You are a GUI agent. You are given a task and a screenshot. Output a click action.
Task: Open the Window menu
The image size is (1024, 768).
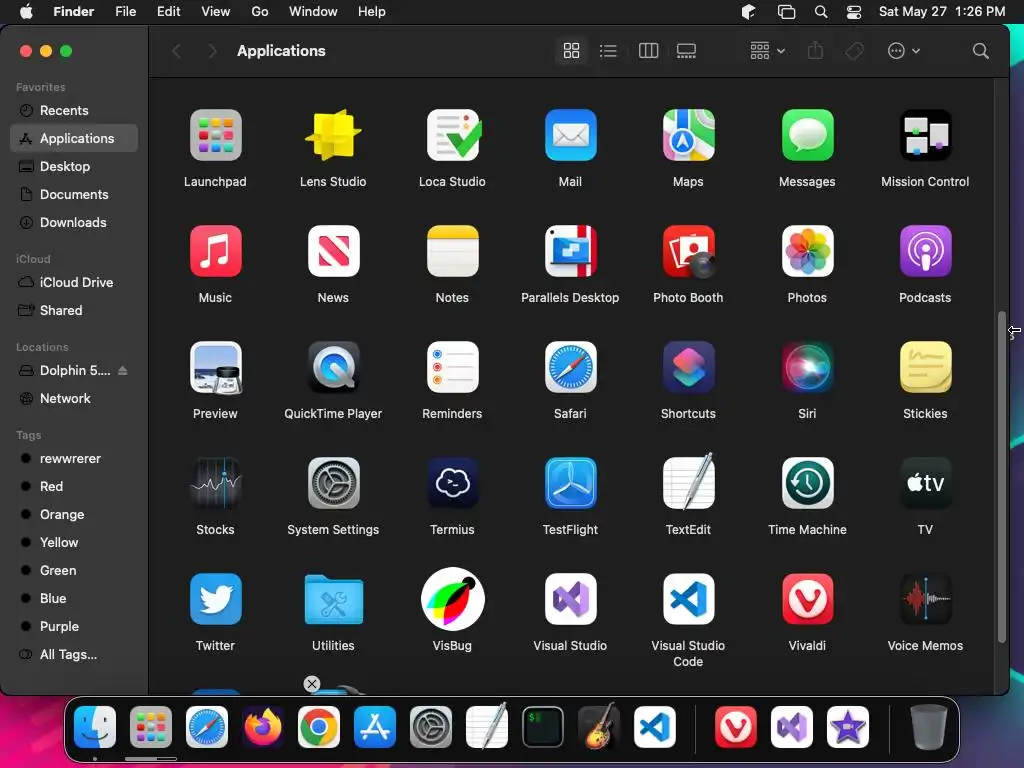pyautogui.click(x=313, y=12)
